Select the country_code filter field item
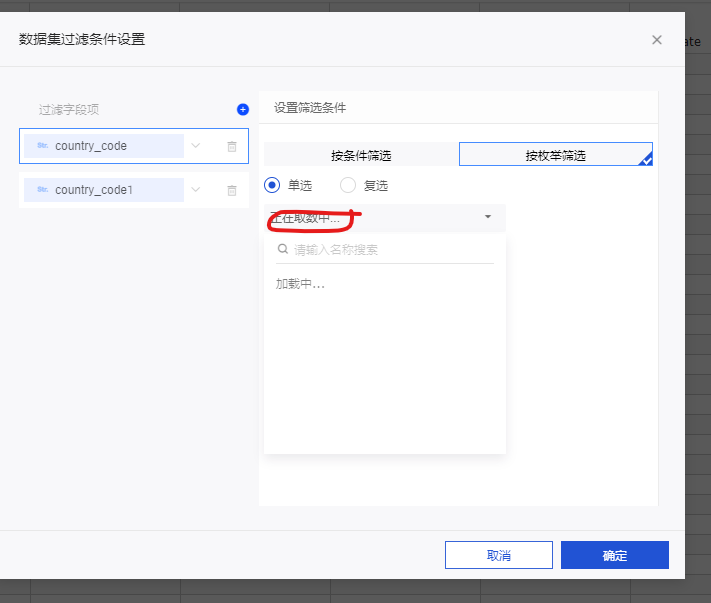The width and height of the screenshot is (711, 603). click(104, 146)
